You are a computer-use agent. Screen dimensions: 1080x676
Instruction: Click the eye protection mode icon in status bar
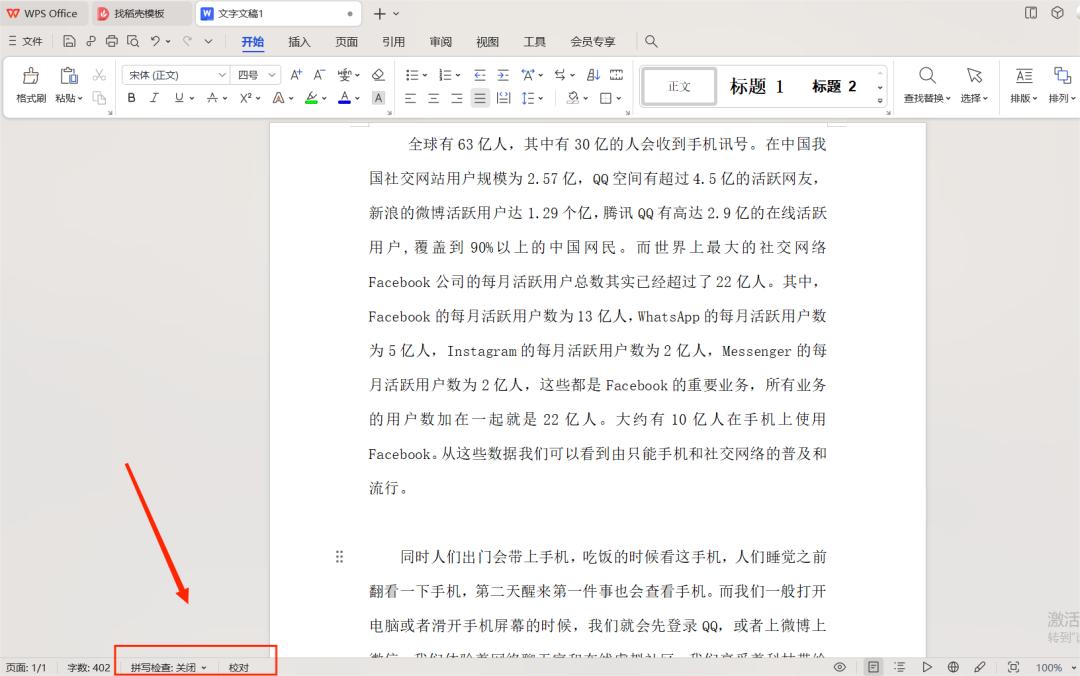[x=840, y=666]
